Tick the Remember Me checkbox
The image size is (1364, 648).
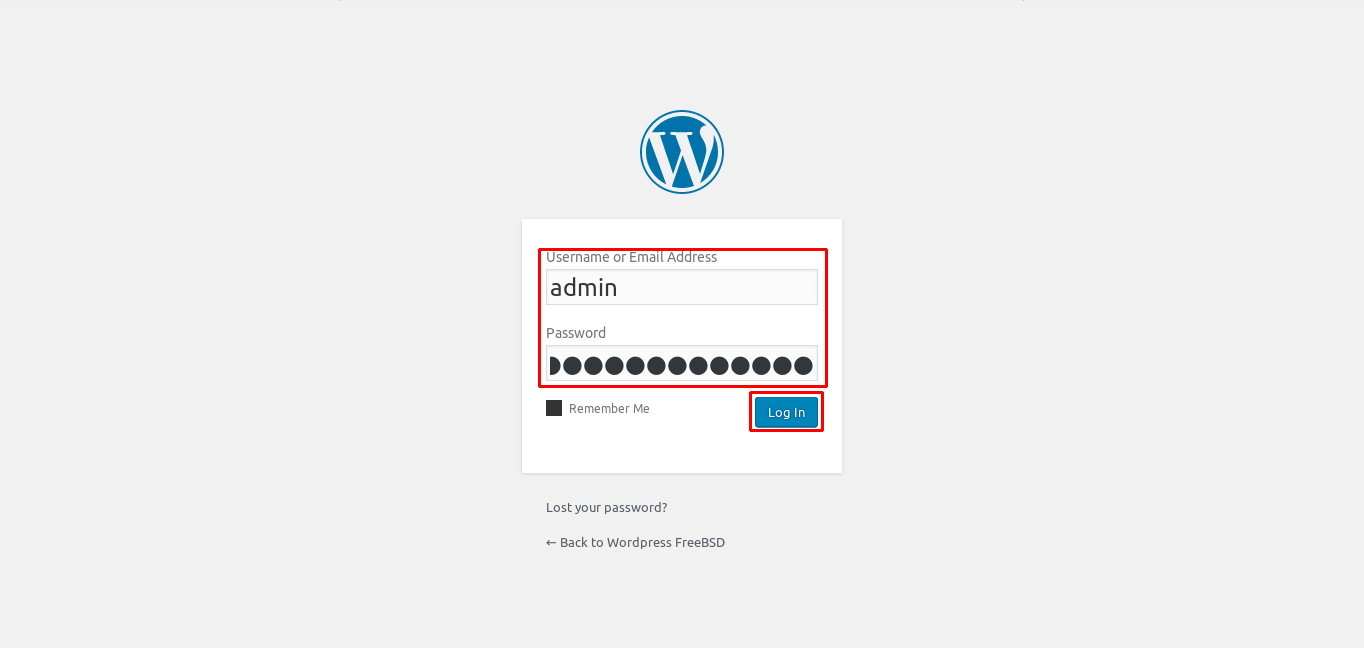point(554,408)
